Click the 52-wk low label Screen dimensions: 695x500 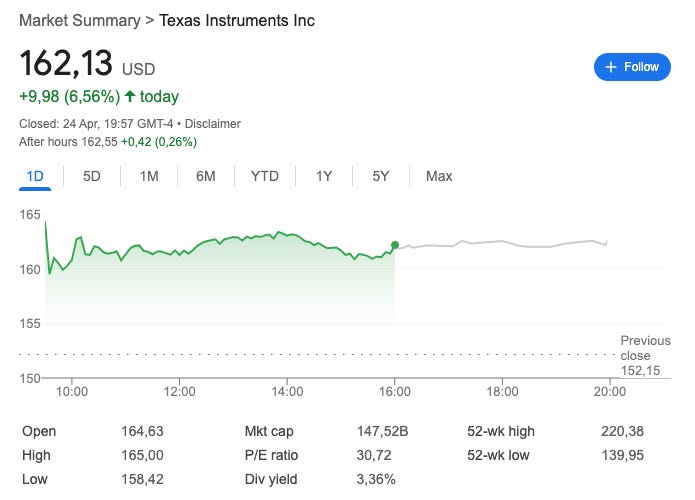[498, 455]
